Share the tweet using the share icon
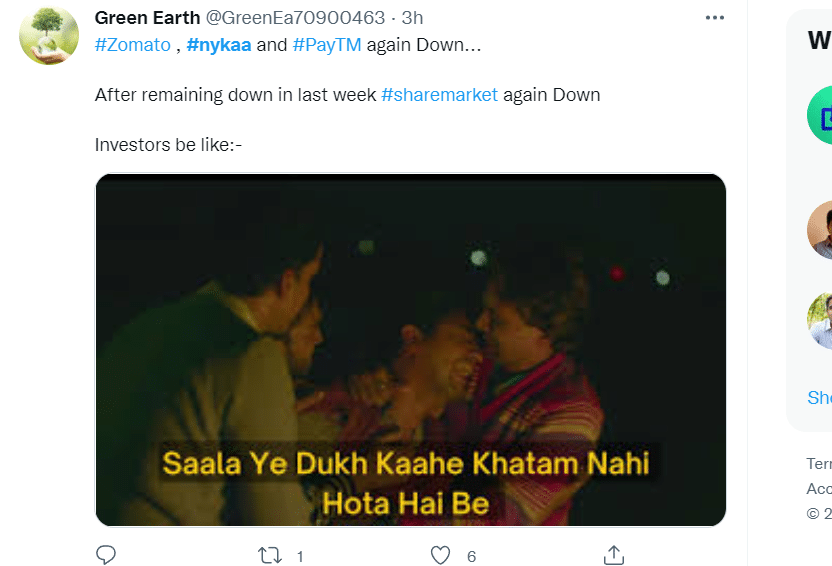This screenshot has height=566, width=832. [x=614, y=554]
